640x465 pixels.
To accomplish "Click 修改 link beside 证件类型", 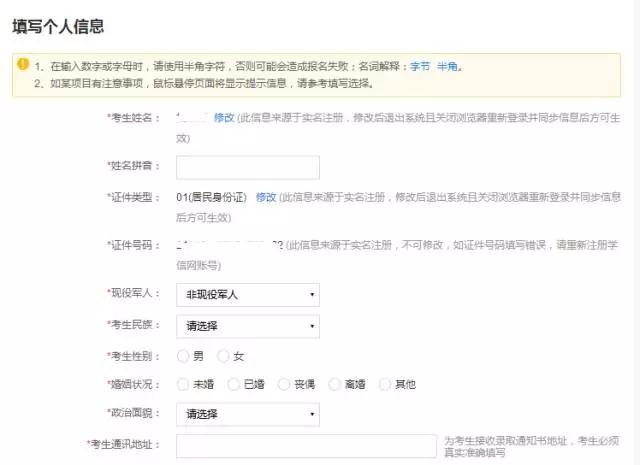I will coord(265,198).
